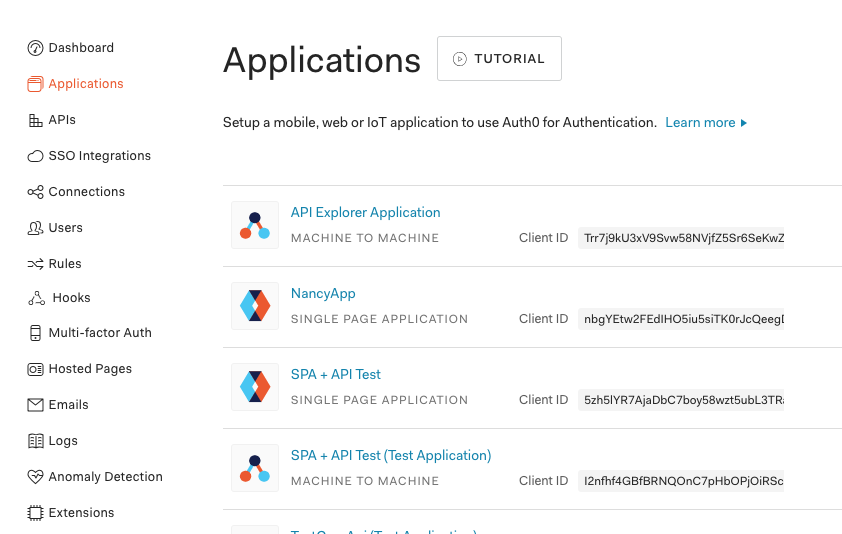
Task: Click the APIs building-blocks icon
Action: click(x=35, y=120)
